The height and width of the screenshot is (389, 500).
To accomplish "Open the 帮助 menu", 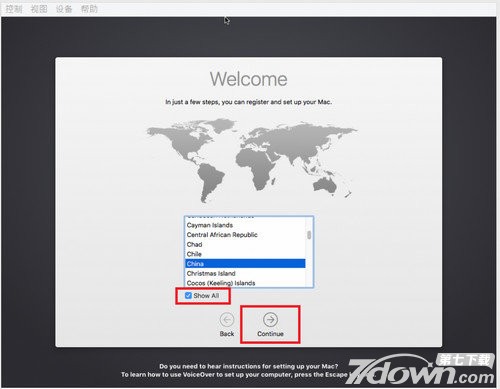I will (89, 9).
